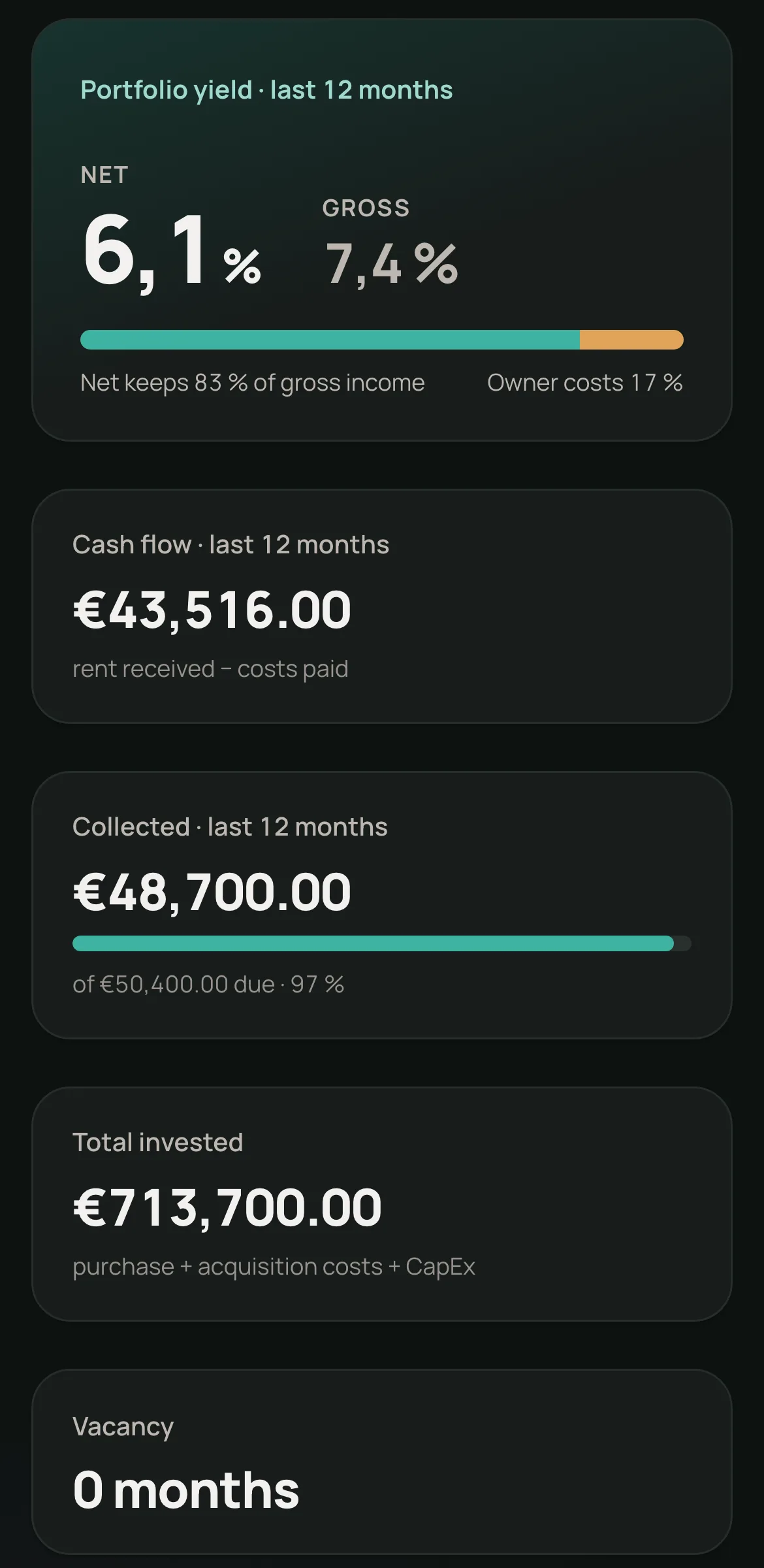Tap the €713,700.00 invested amount

[227, 1208]
